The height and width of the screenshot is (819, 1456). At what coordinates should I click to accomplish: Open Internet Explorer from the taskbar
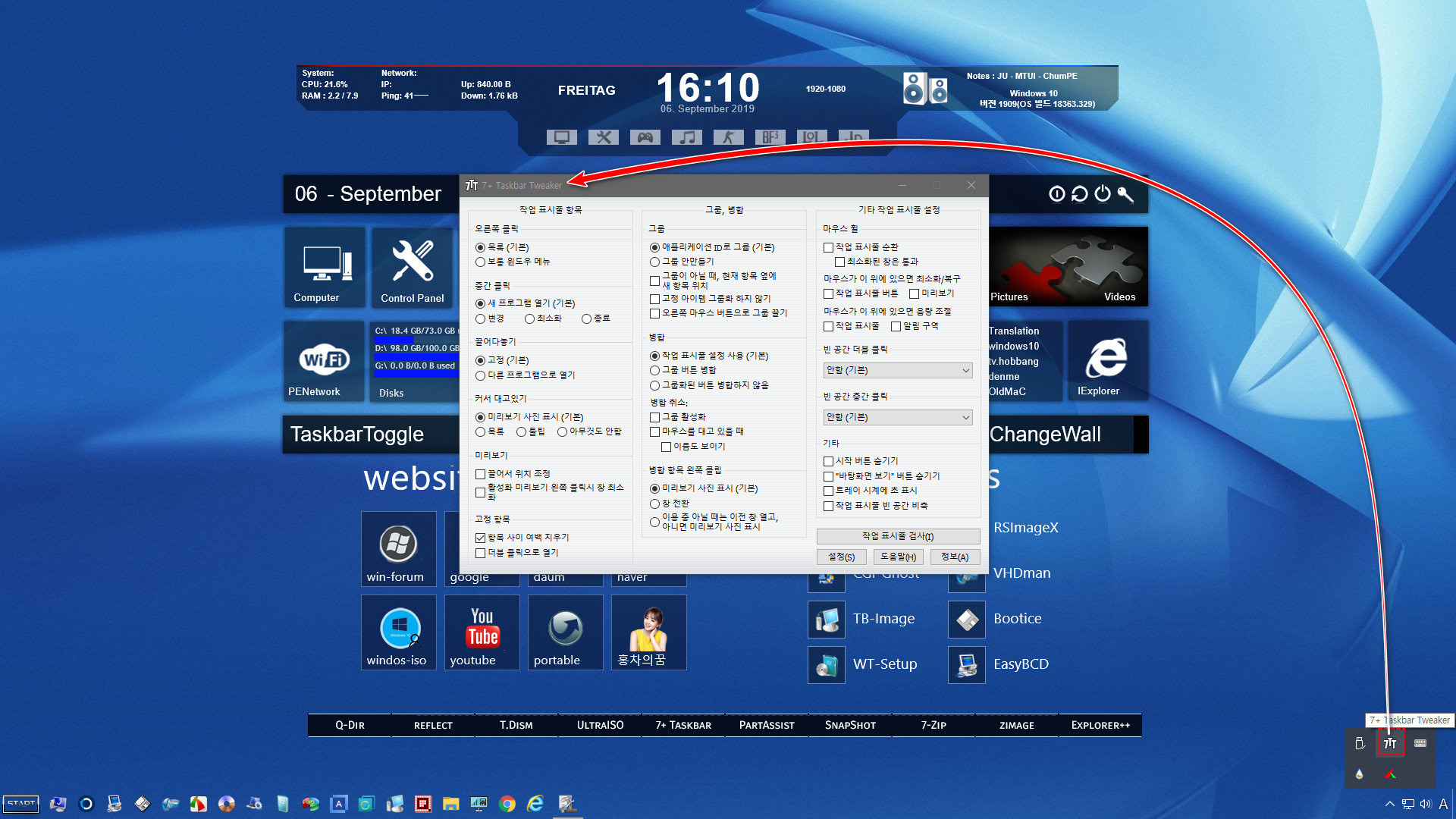tap(535, 804)
